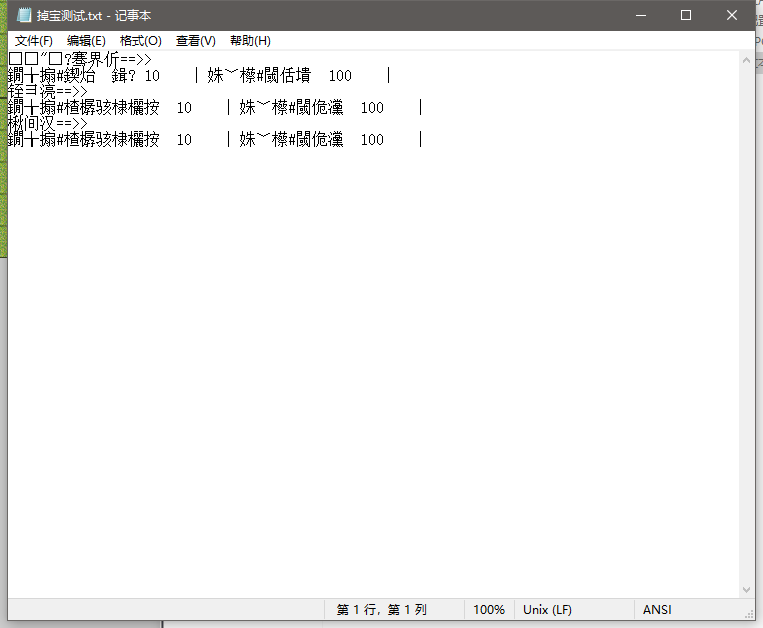Click the resize grip in status bar corner
The image size is (763, 628).
pos(749,614)
